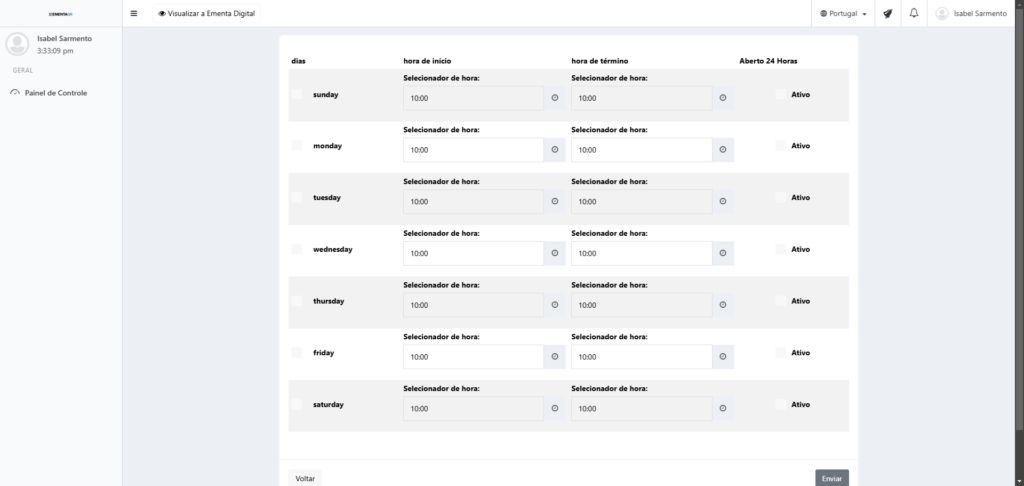Open the Portugal language dropdown
The image size is (1024, 486).
843,13
